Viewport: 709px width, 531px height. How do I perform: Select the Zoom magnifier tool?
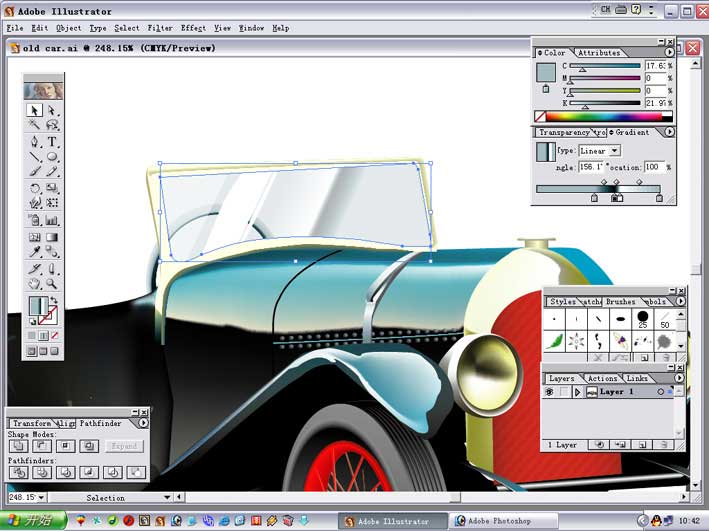point(52,284)
